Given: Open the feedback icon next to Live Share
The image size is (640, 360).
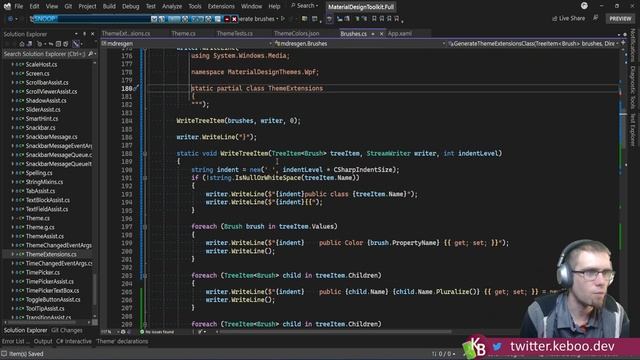Looking at the screenshot, I should point(596,18).
